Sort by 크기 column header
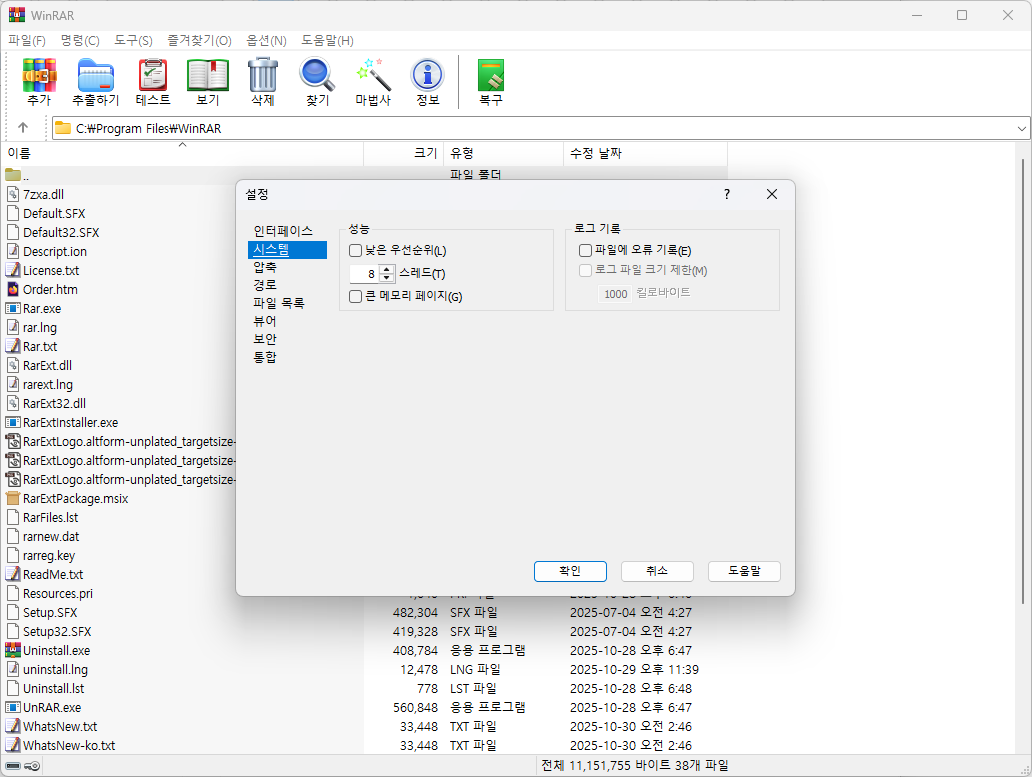The height and width of the screenshot is (777, 1032). click(x=403, y=153)
